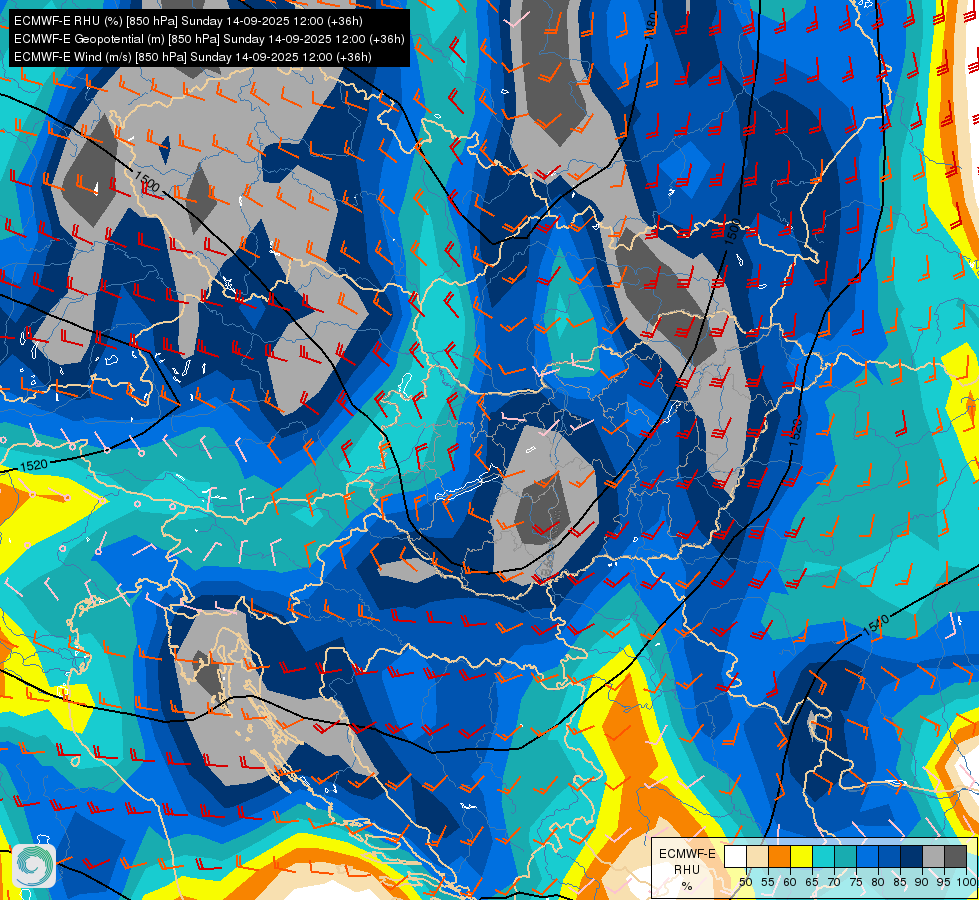979x900 pixels.
Task: Click the '1540' geopotential contour label
Action: (x=875, y=625)
